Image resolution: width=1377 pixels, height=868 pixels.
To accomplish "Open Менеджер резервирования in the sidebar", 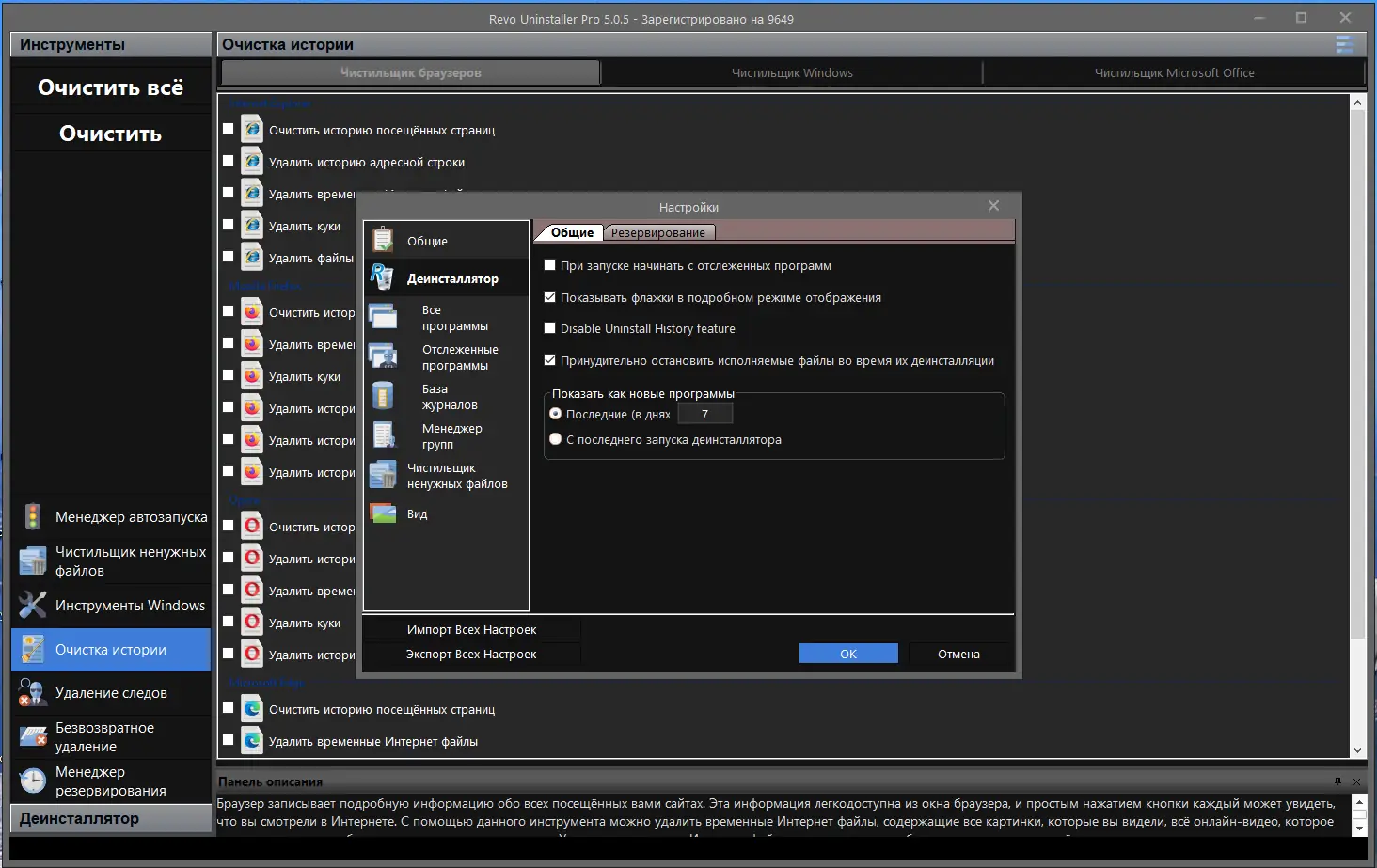I will tap(111, 781).
